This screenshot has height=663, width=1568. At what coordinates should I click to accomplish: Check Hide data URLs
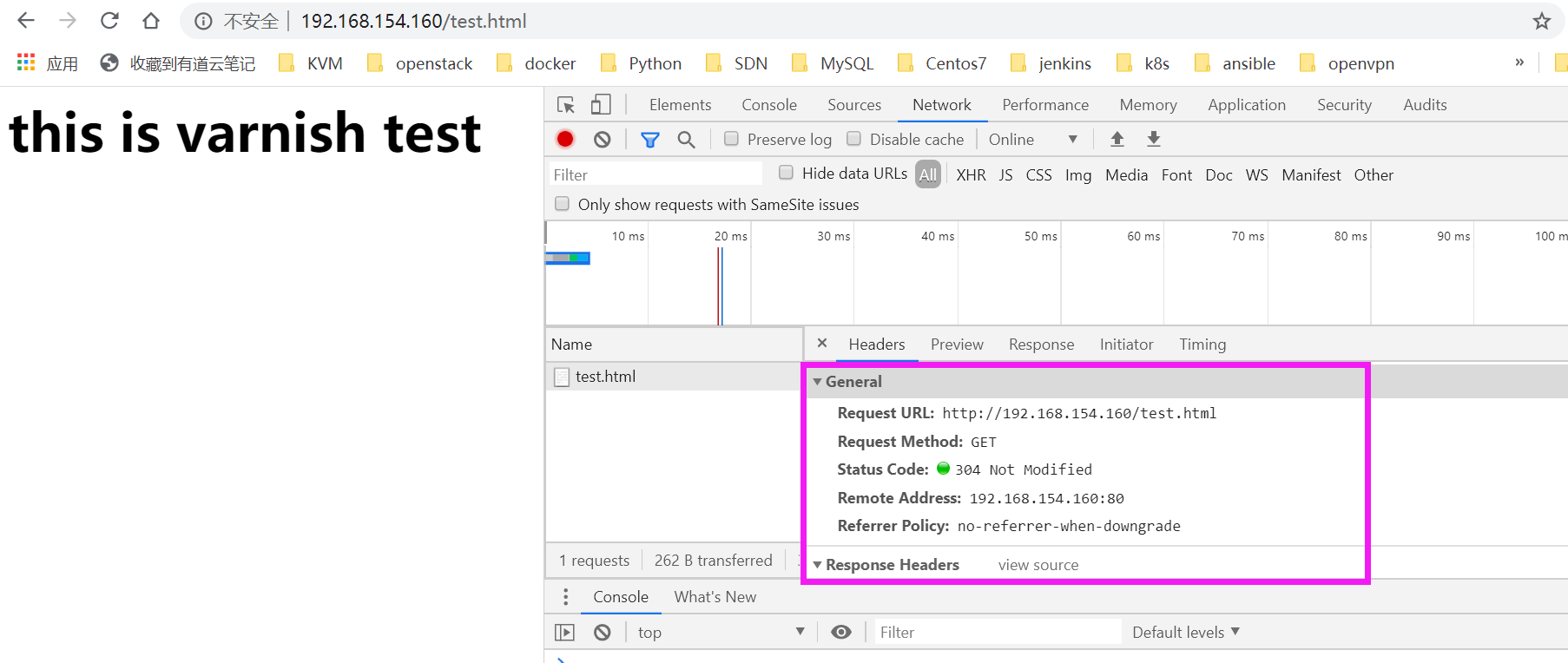click(x=787, y=173)
